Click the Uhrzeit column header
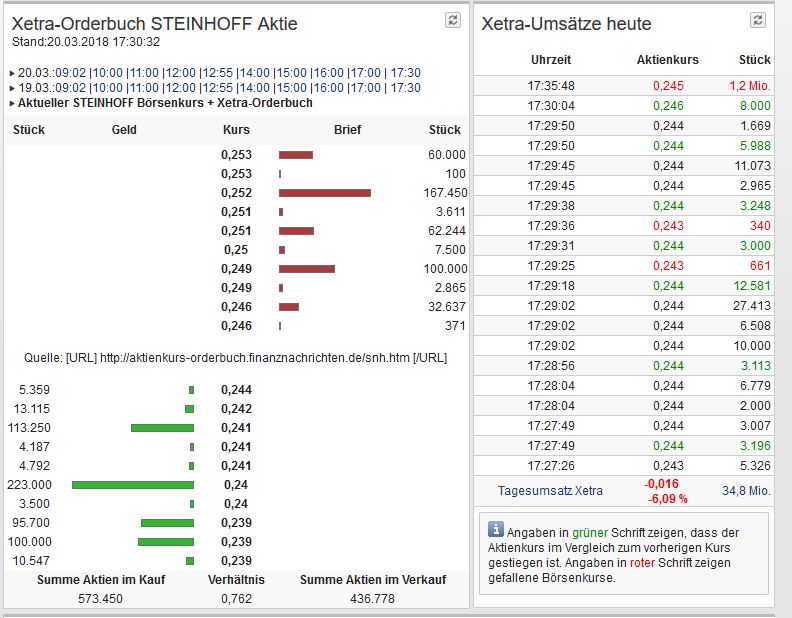This screenshot has height=618, width=792. (x=551, y=61)
